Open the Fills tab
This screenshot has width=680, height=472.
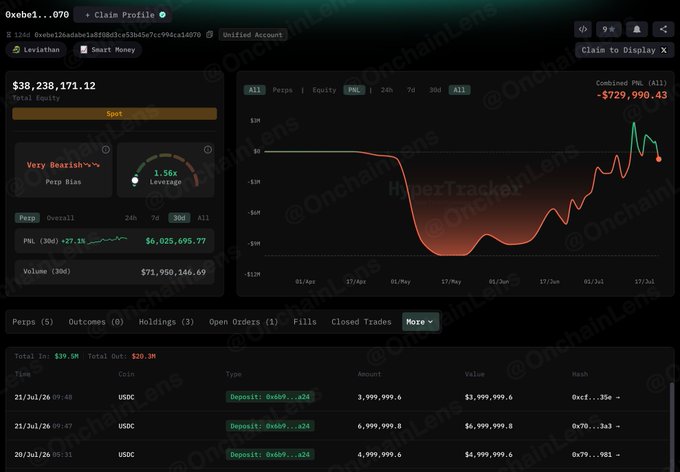305,322
